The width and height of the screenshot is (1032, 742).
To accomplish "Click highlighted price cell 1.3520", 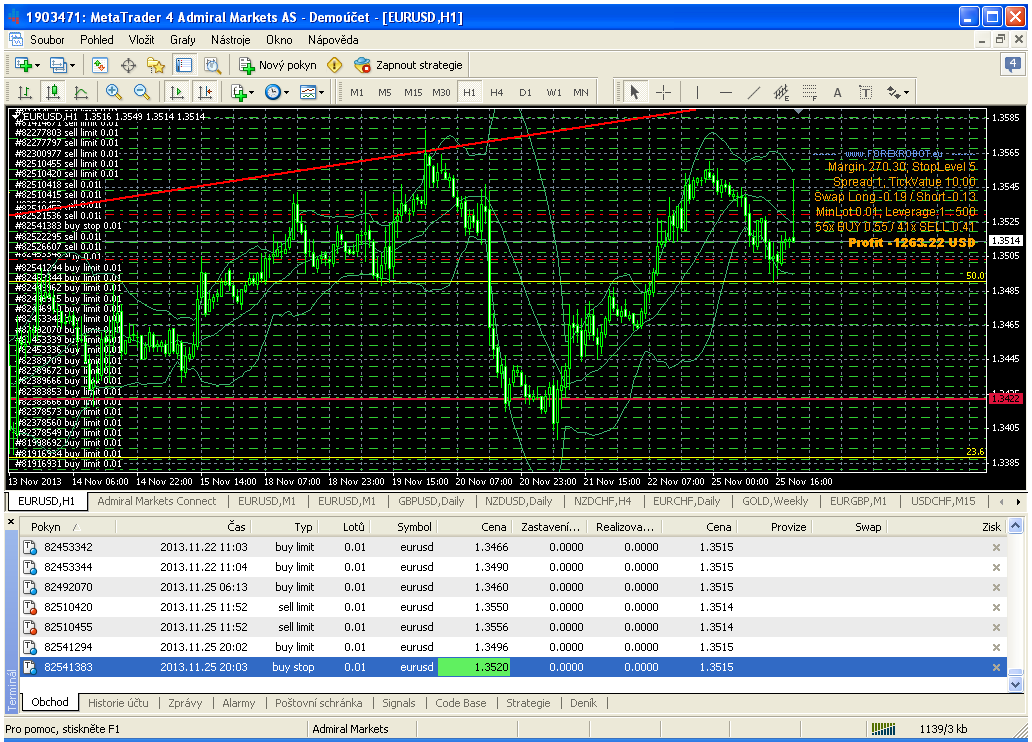I will (474, 667).
